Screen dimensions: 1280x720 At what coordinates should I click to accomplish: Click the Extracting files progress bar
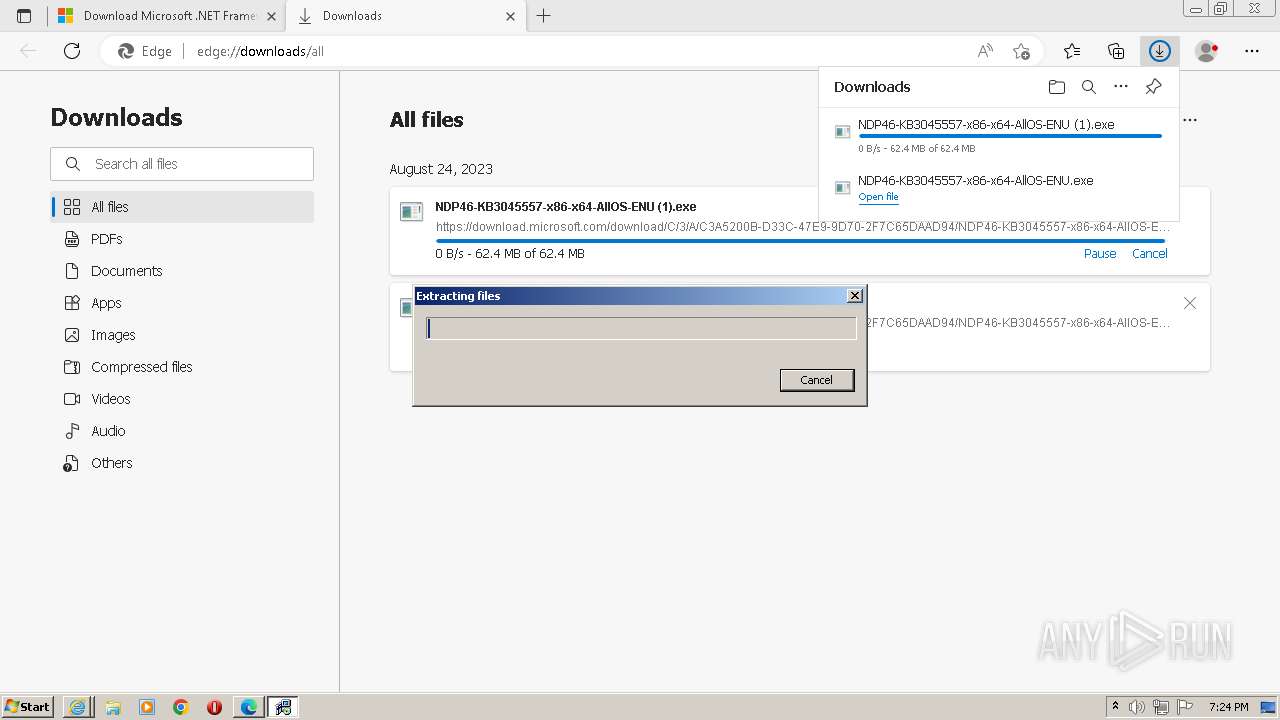(x=641, y=328)
